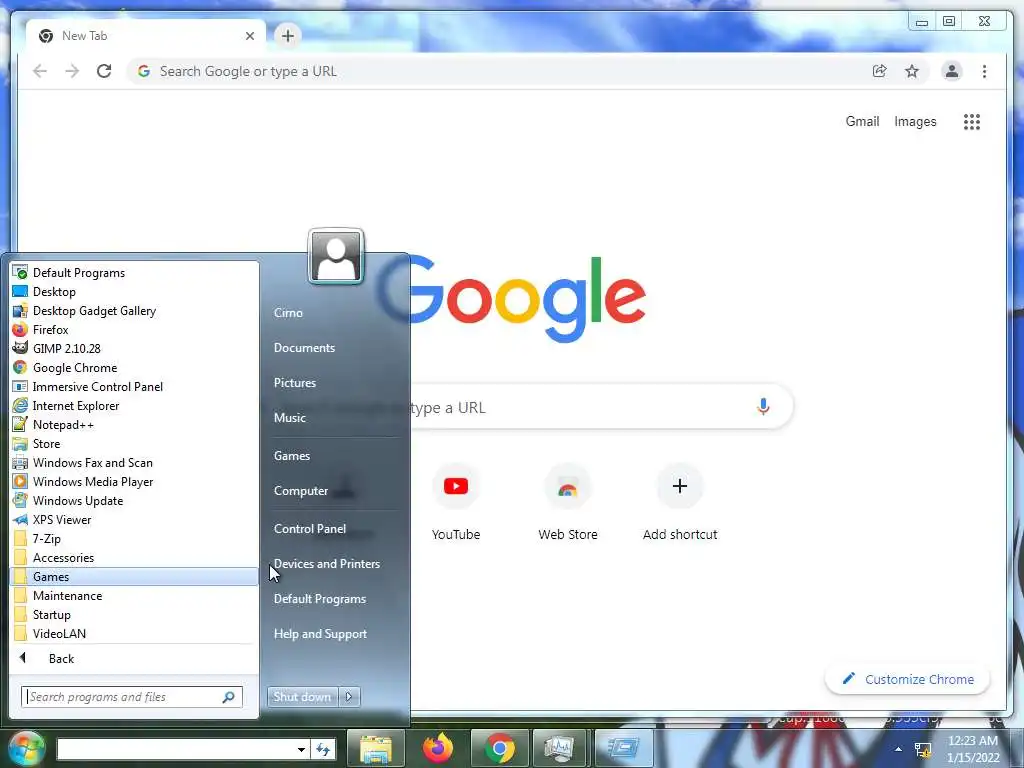Launch XPS Viewer
This screenshot has height=768, width=1024.
[135, 519]
